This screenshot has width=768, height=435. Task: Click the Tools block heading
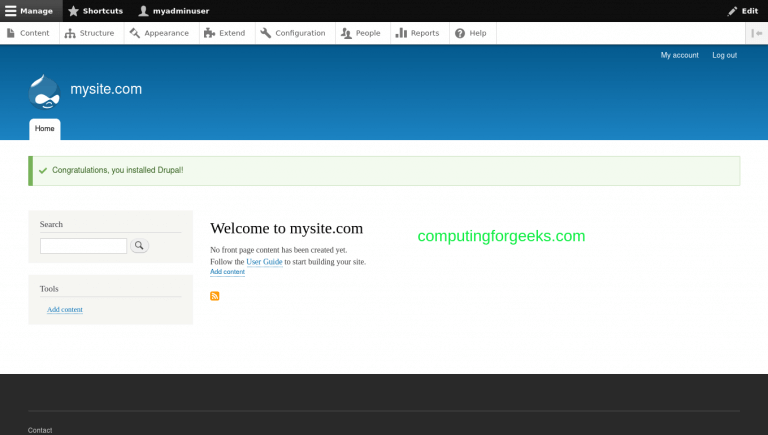[x=49, y=289]
